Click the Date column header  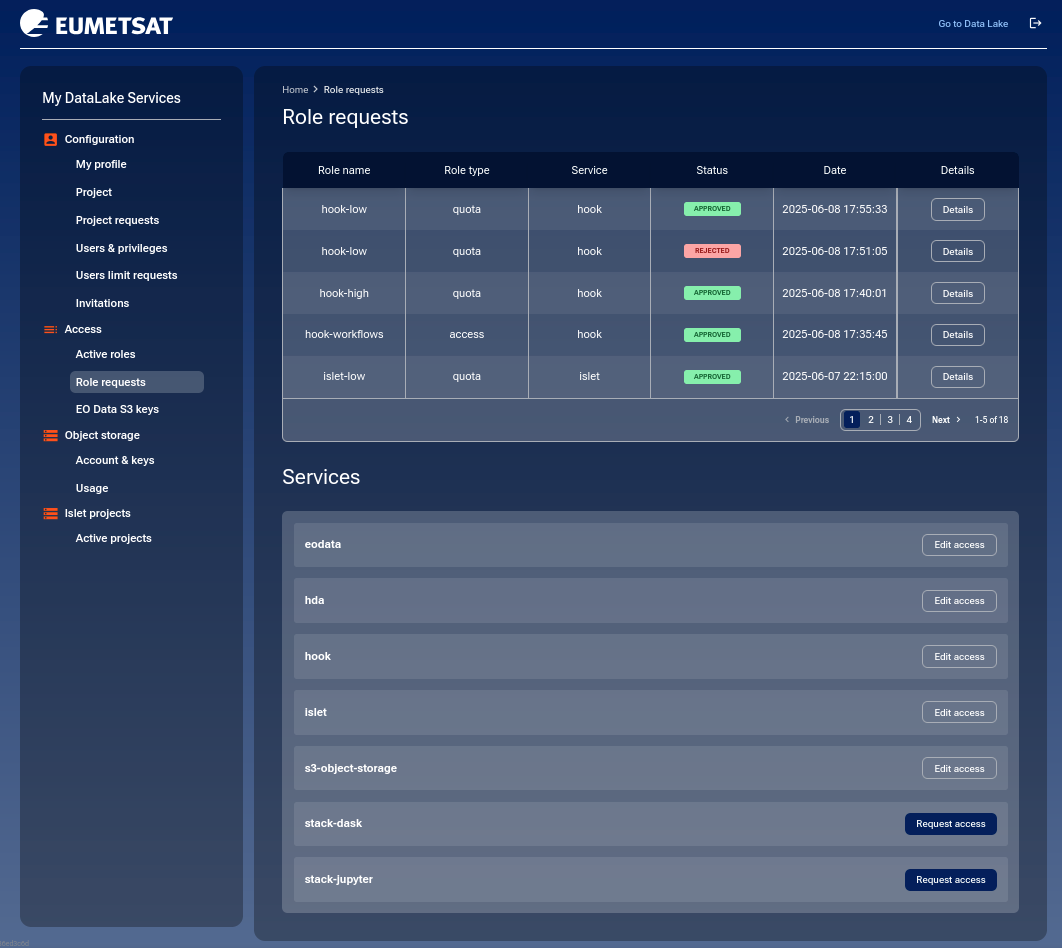[834, 170]
